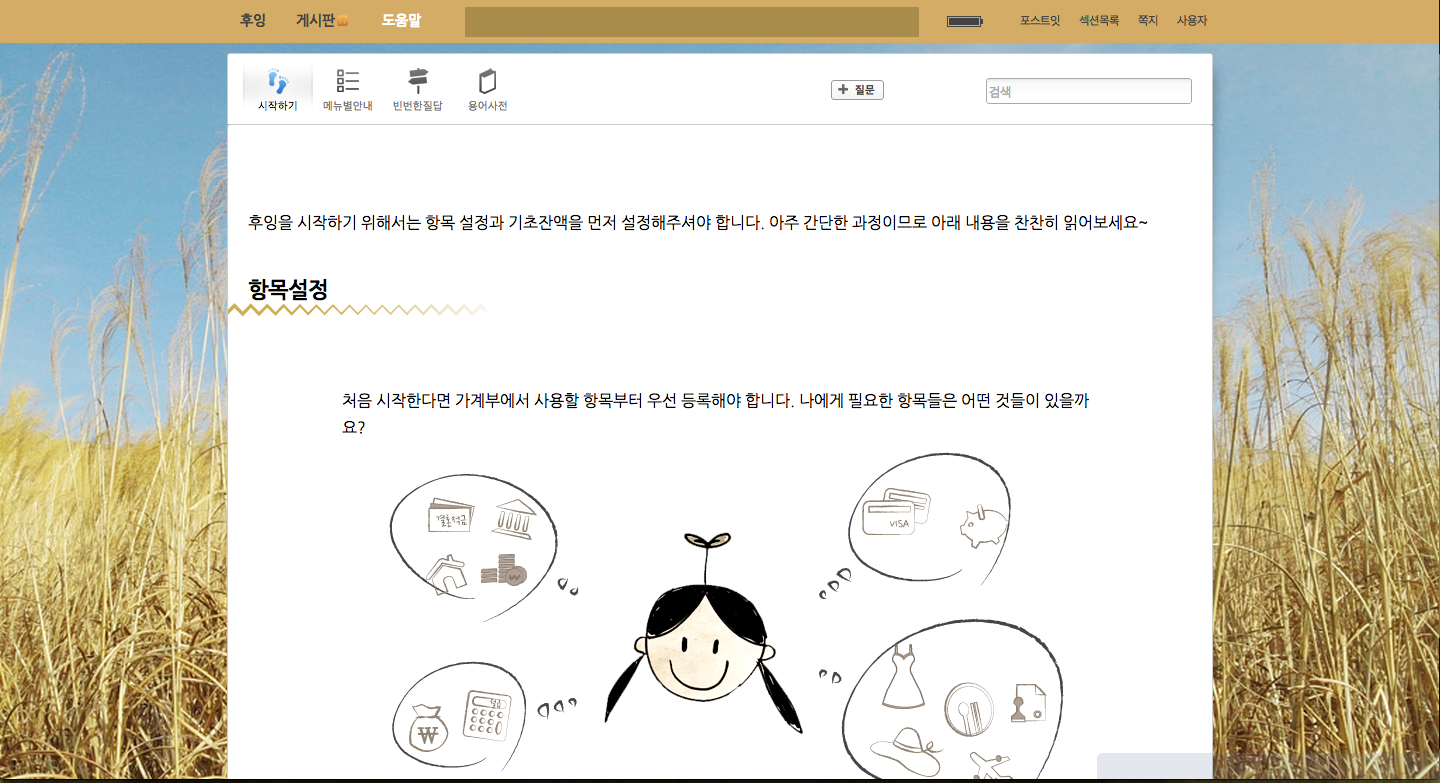Viewport: 1440px width, 783px height.
Task: Open the 빈번한질답 signpost tab
Action: pyautogui.click(x=417, y=90)
